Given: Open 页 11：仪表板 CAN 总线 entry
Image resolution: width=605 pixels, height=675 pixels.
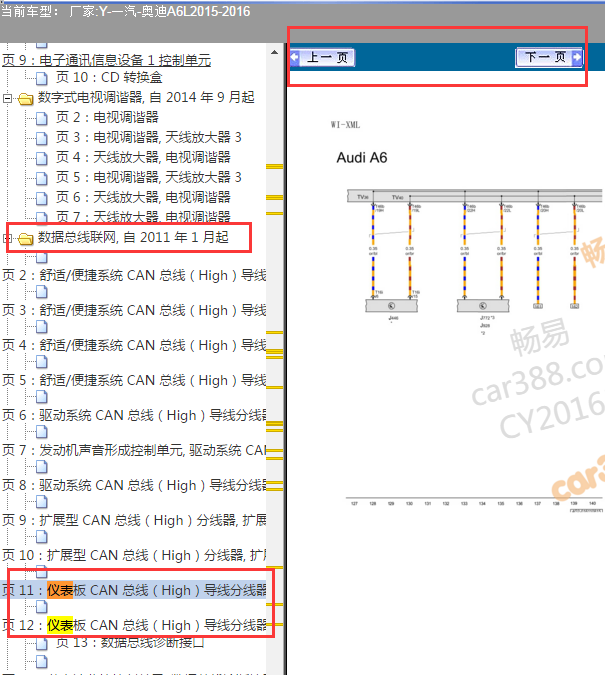Looking at the screenshot, I should (x=134, y=590).
